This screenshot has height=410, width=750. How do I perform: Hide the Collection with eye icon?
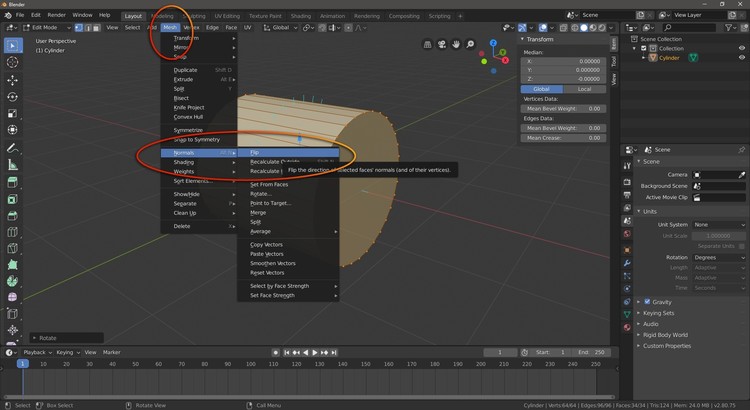(x=742, y=48)
